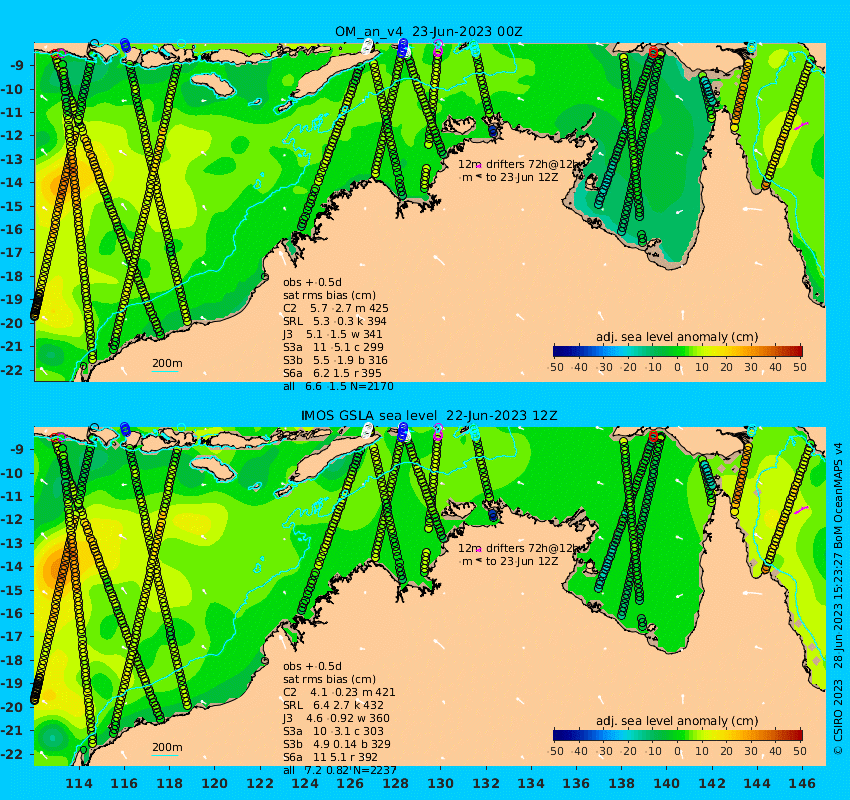
Task: Click the 'S6a 11 5.1 r 392' row
Action: (331, 757)
